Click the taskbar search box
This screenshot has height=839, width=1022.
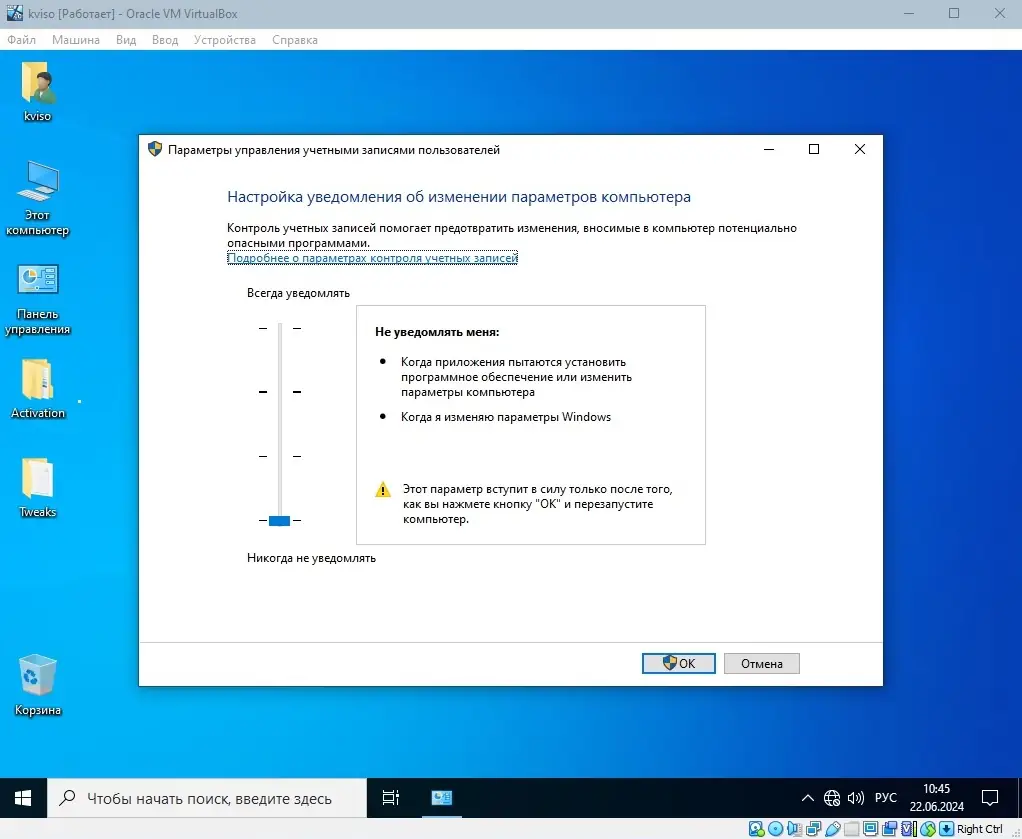click(x=207, y=798)
